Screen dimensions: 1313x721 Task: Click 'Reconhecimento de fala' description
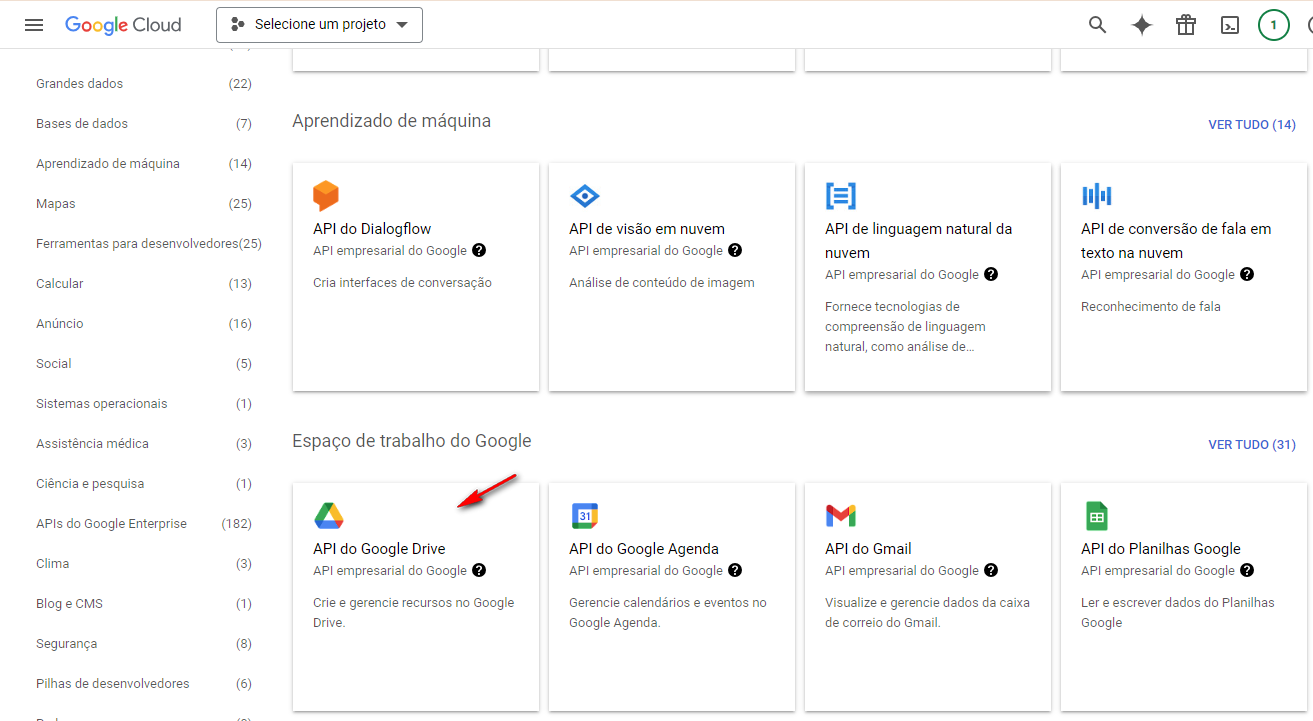1151,307
